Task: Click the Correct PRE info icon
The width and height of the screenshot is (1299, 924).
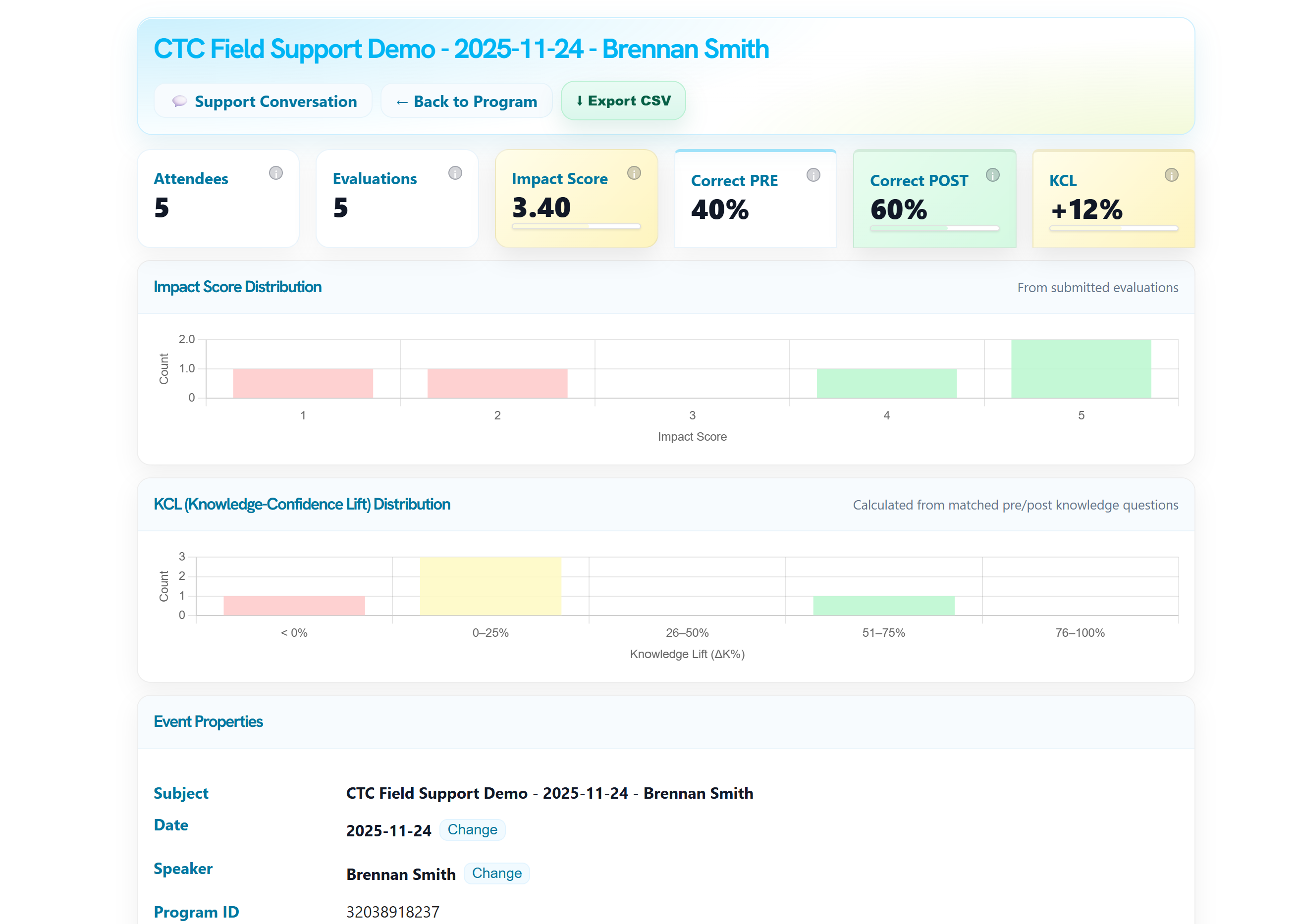Action: click(x=812, y=176)
